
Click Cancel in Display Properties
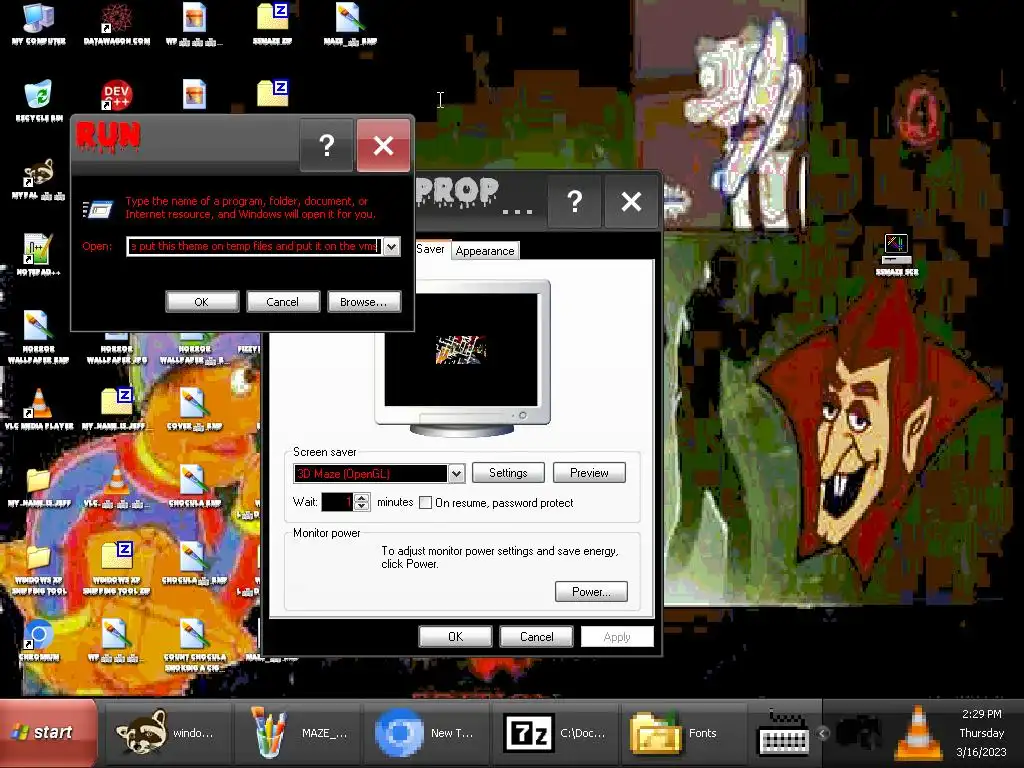[536, 637]
